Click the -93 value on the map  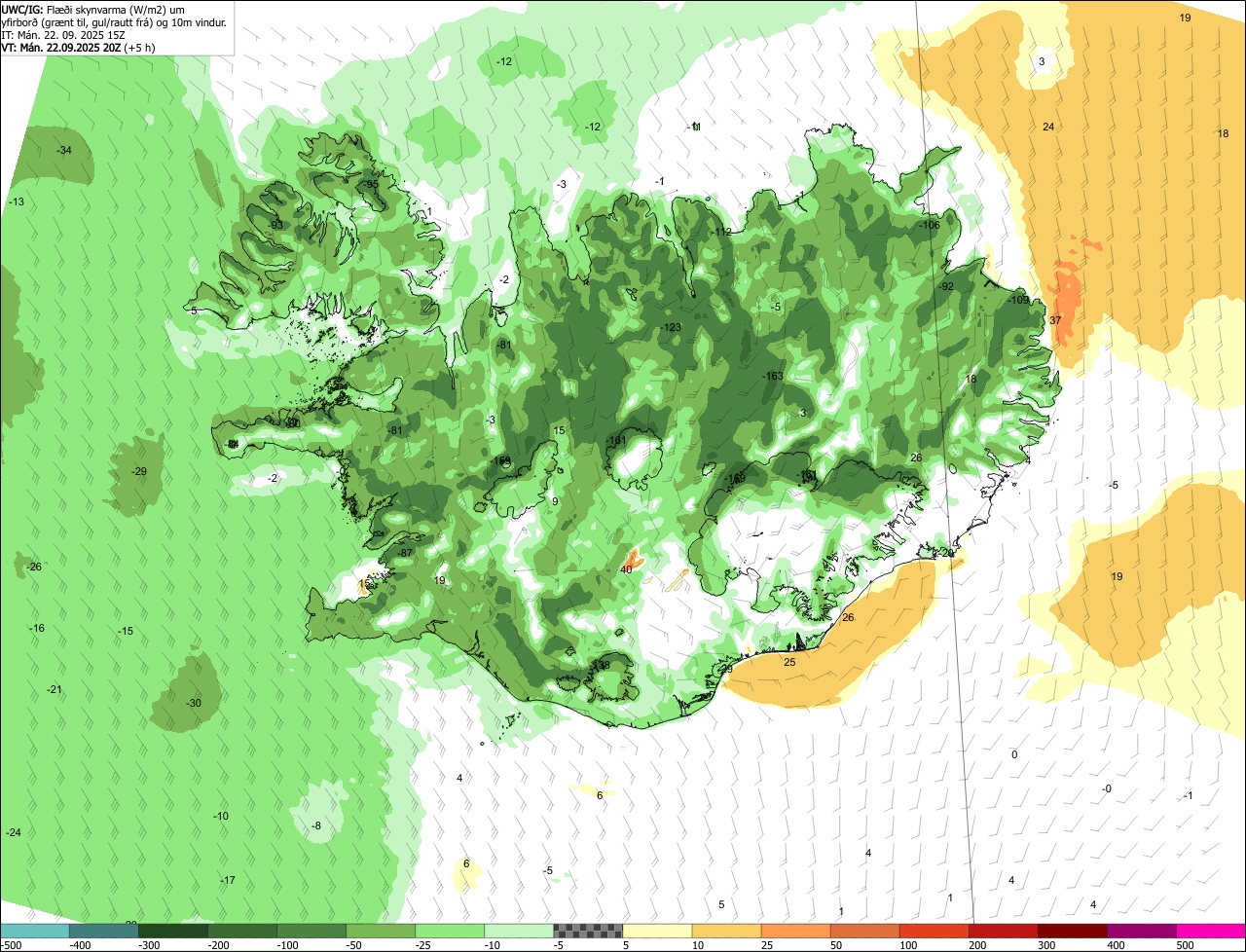[x=275, y=225]
